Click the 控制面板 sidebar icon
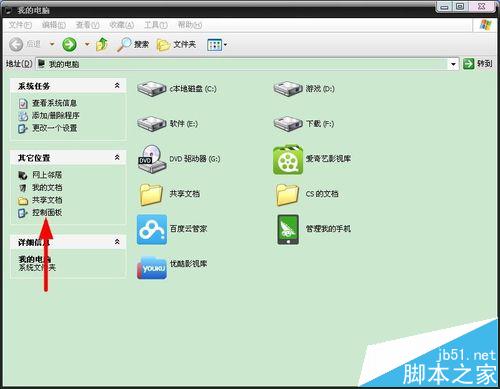This screenshot has height=389, width=500. (x=23, y=213)
